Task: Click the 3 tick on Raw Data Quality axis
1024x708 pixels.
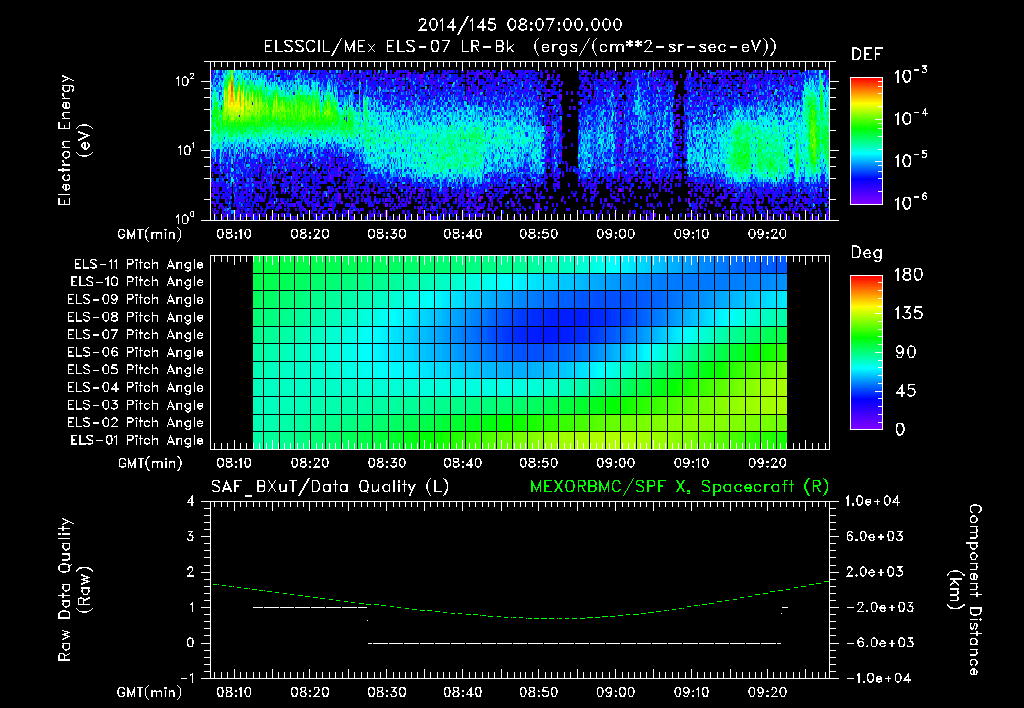Action: pyautogui.click(x=191, y=536)
